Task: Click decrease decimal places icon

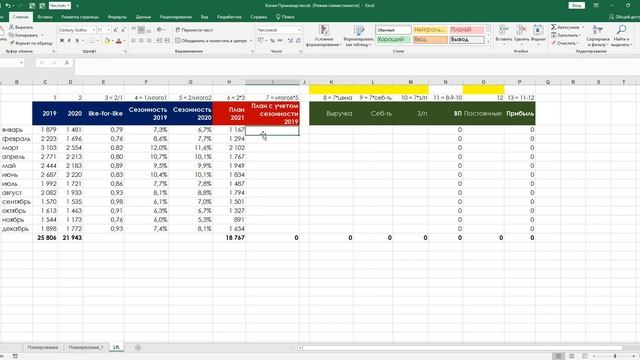Action: tap(298, 41)
